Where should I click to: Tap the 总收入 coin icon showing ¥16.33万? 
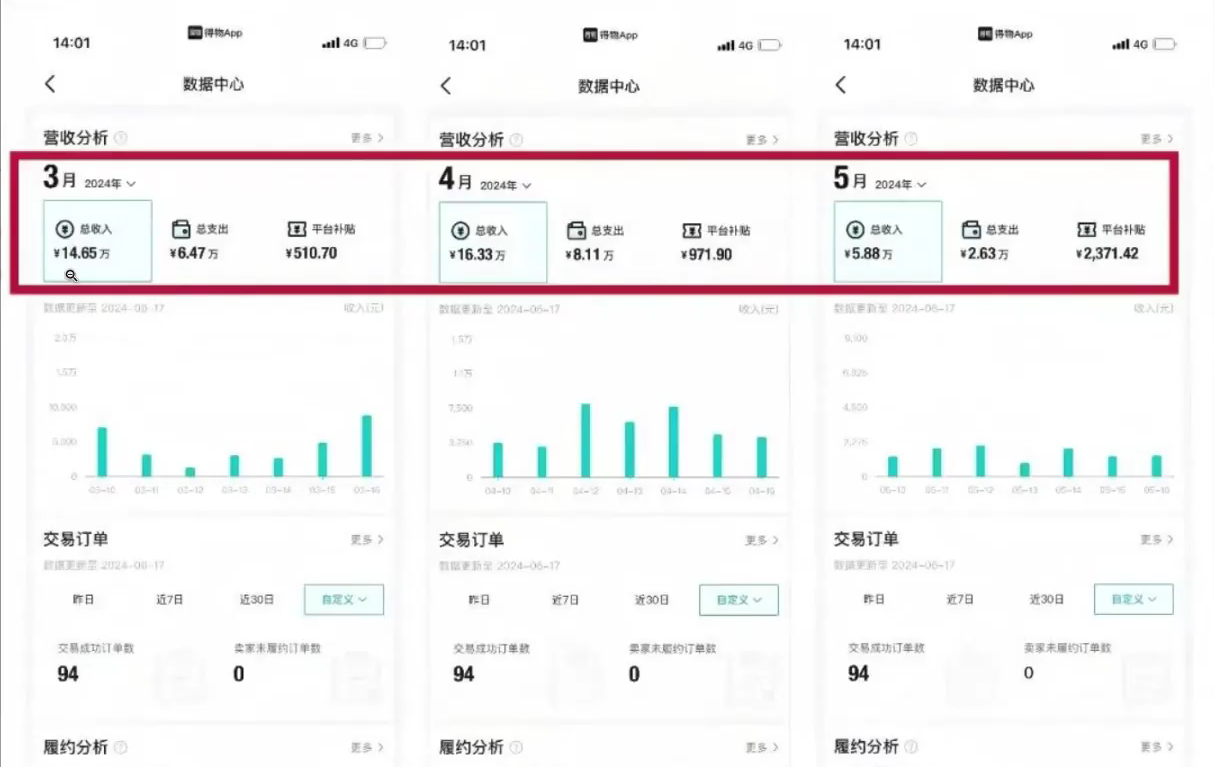[x=460, y=230]
